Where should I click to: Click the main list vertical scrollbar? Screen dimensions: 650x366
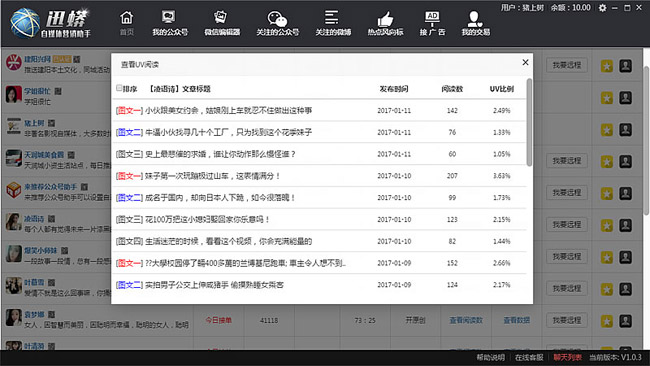(646, 140)
